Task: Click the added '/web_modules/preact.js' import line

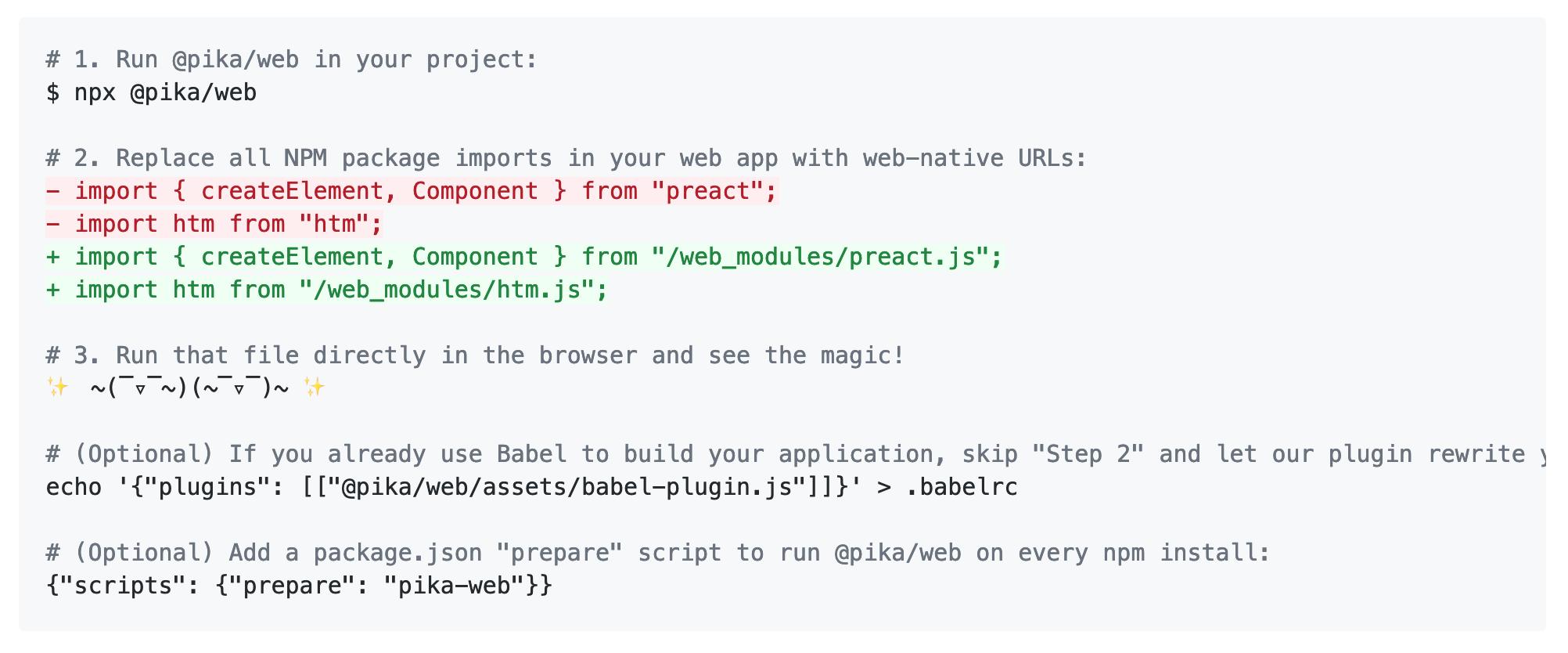Action: (x=524, y=257)
